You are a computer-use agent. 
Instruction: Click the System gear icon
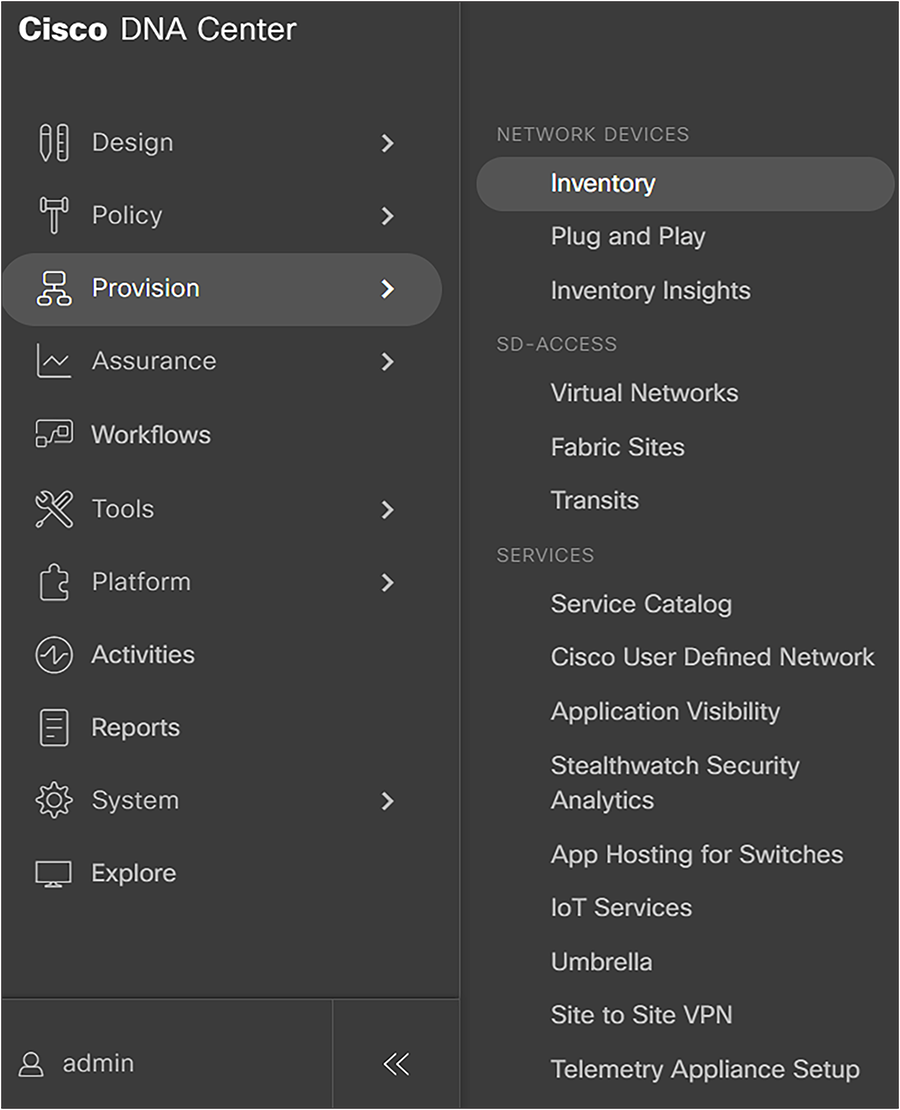pyautogui.click(x=54, y=801)
